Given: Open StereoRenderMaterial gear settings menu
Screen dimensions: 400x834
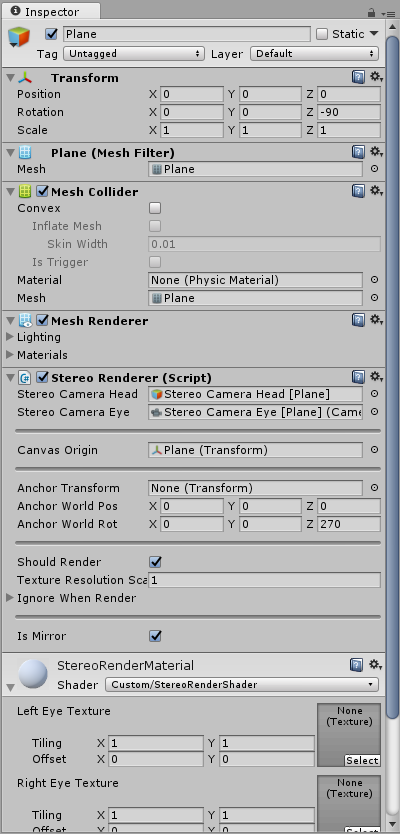Looking at the screenshot, I should [377, 664].
